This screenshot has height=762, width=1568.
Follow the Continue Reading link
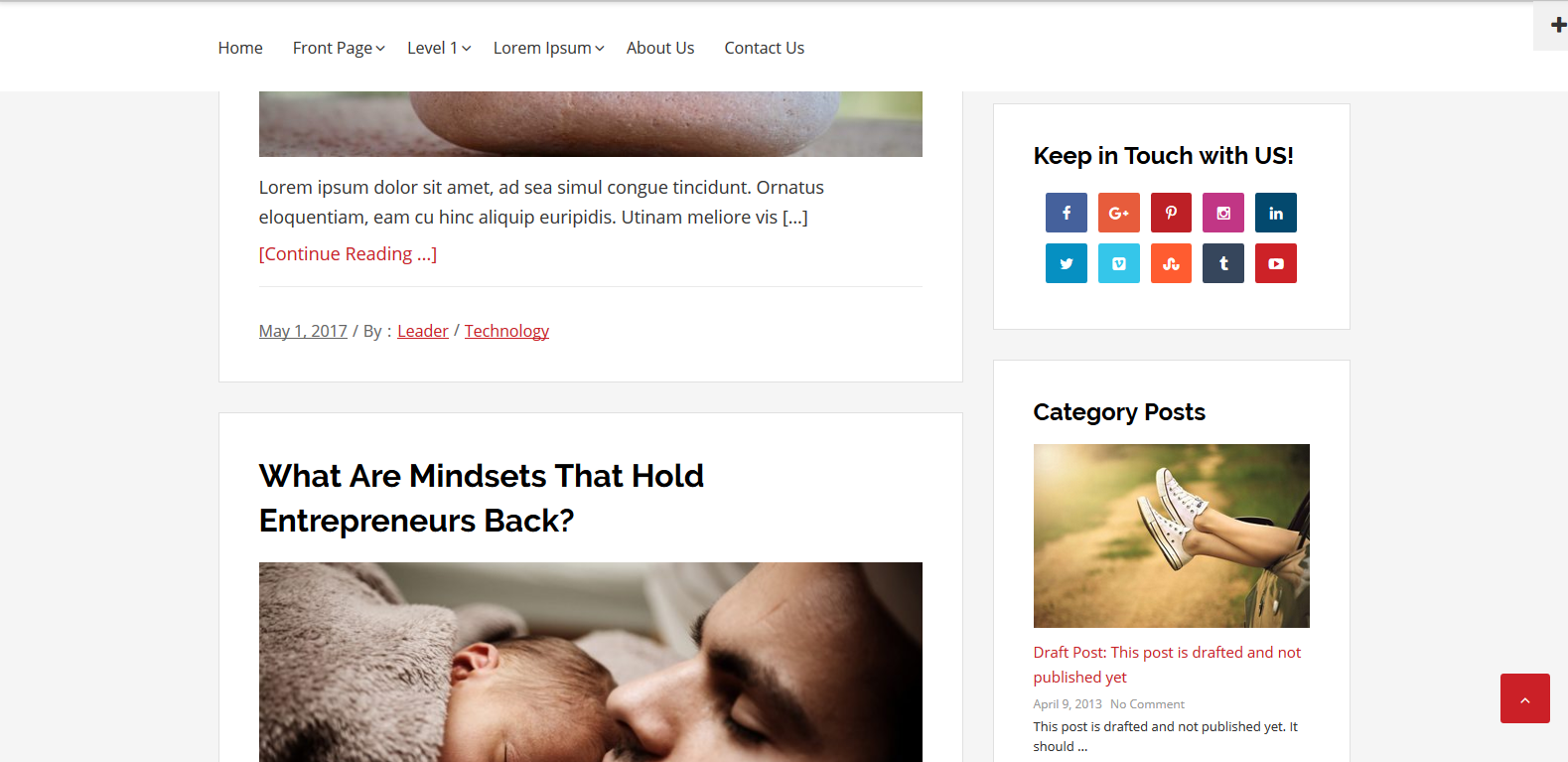click(x=348, y=254)
